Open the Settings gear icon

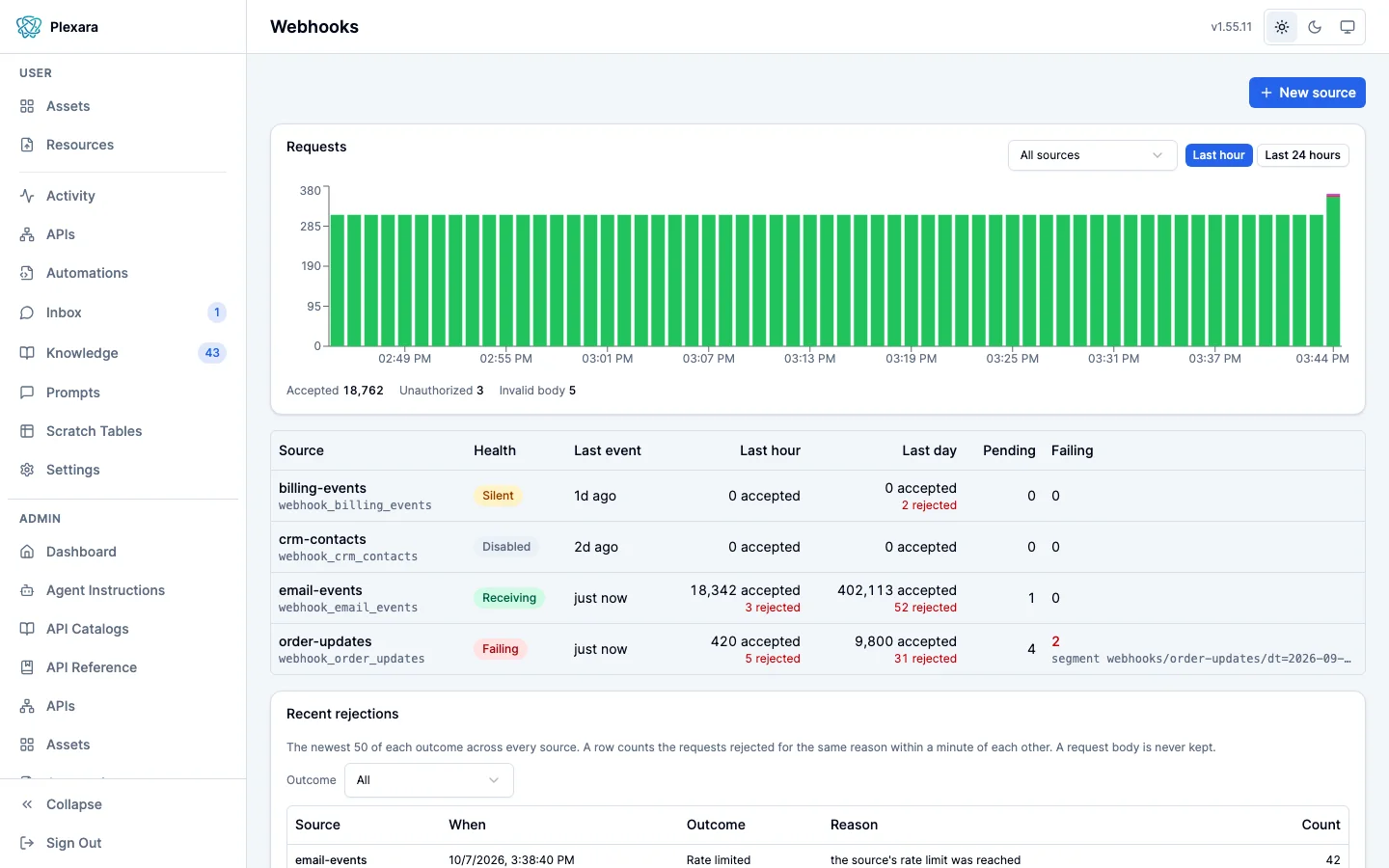tap(27, 470)
